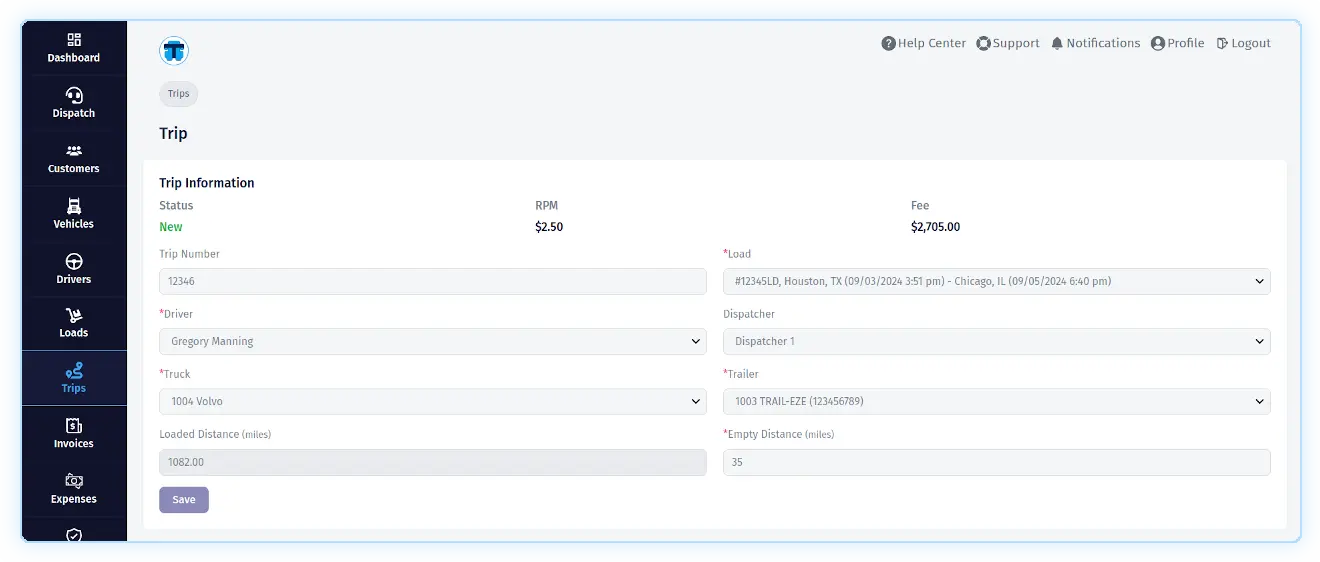The width and height of the screenshot is (1320, 562).
Task: Open the Dashboard sidebar icon
Action: (74, 40)
